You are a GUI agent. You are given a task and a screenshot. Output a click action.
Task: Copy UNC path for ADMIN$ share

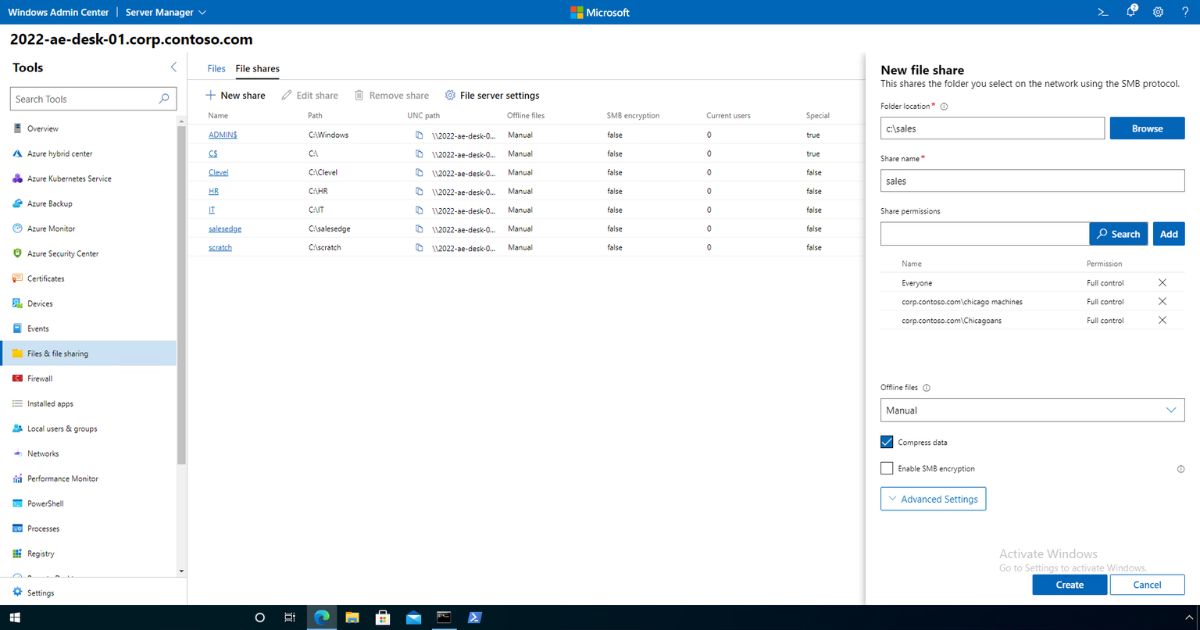coord(420,135)
